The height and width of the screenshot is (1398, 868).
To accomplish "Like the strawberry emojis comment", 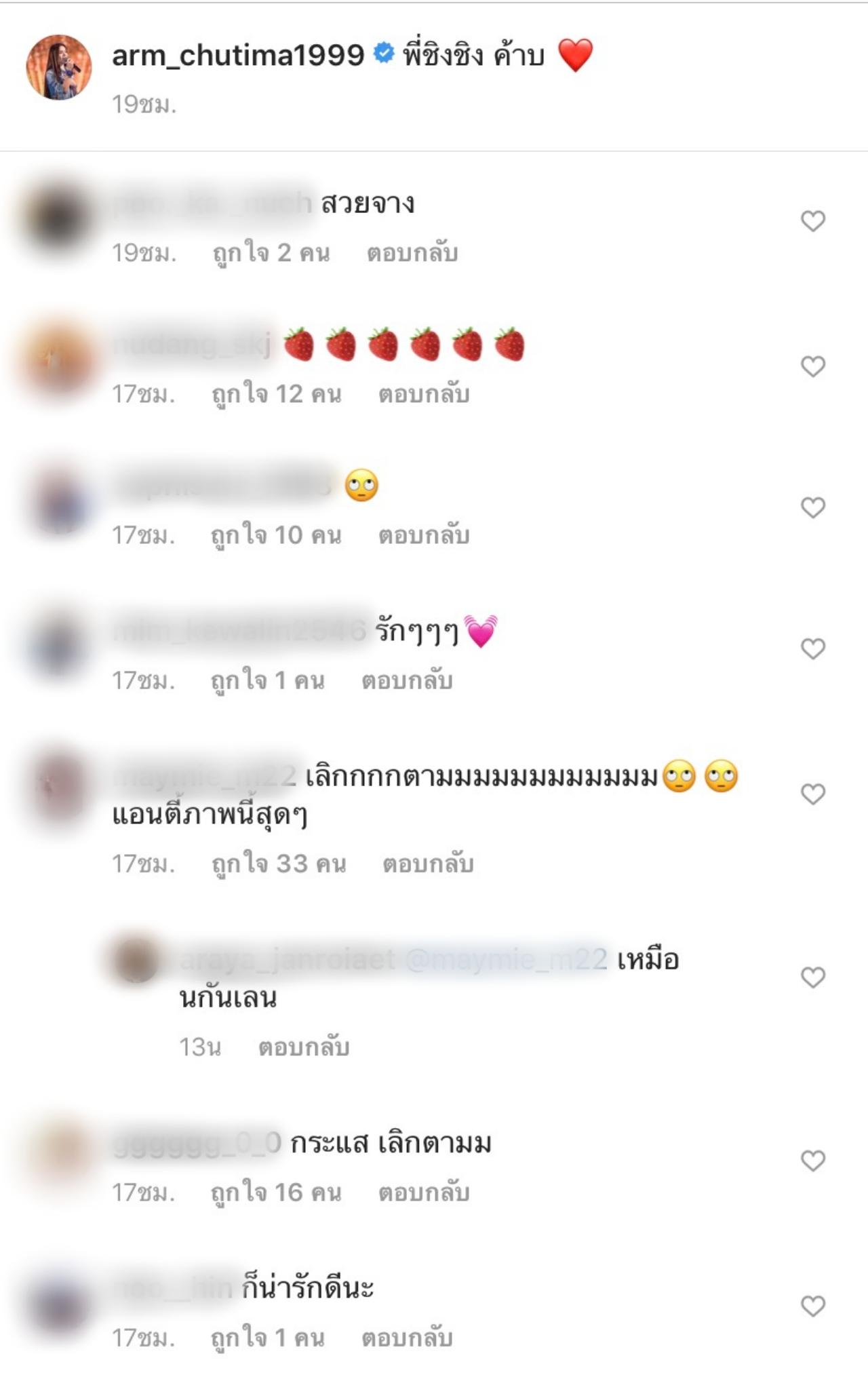I will click(812, 366).
